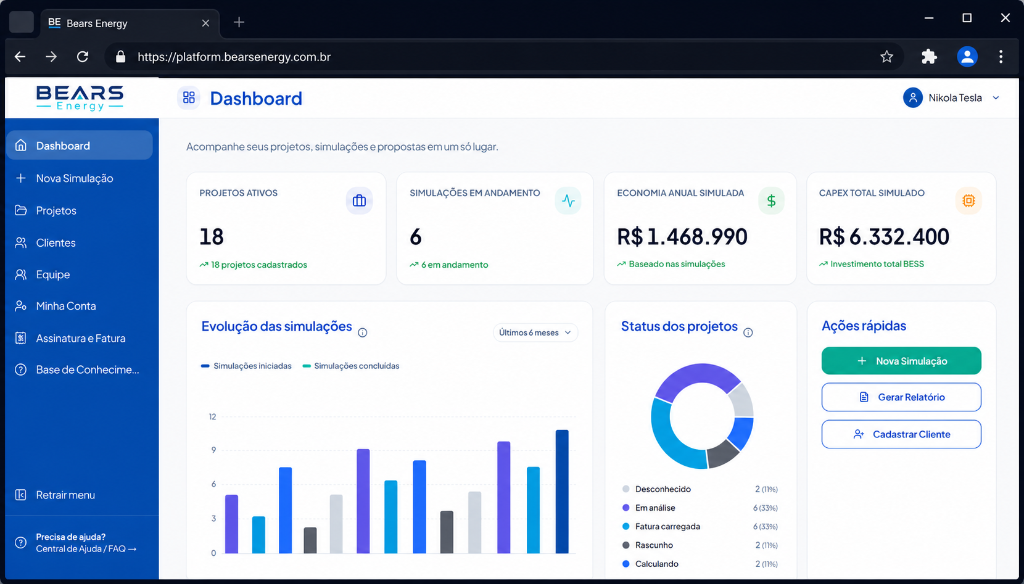Click the Em análise legend color dot
This screenshot has height=584, width=1024.
click(x=626, y=508)
